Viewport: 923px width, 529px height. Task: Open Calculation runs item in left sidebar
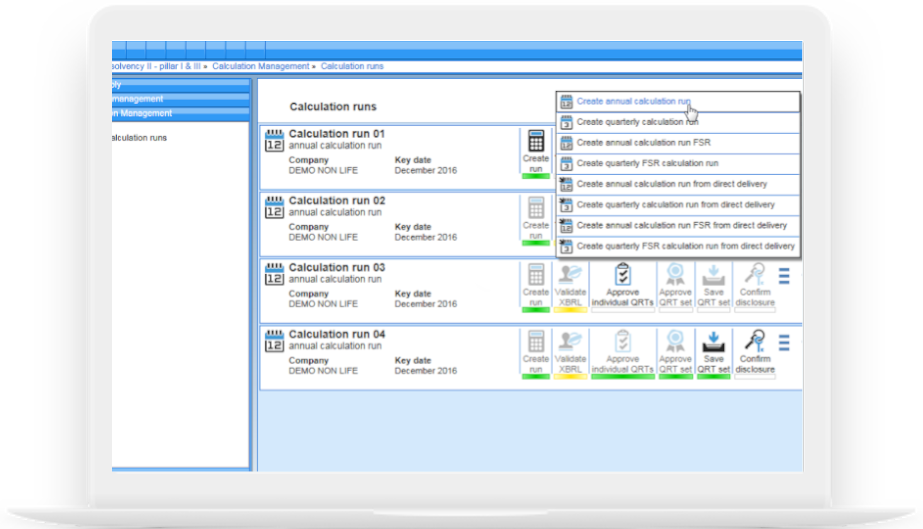[138, 138]
